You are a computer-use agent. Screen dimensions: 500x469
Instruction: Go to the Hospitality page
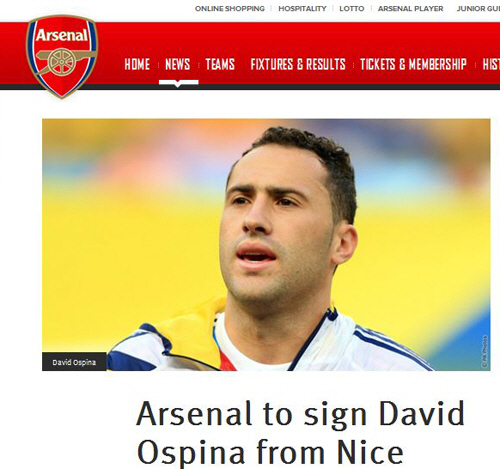[302, 9]
